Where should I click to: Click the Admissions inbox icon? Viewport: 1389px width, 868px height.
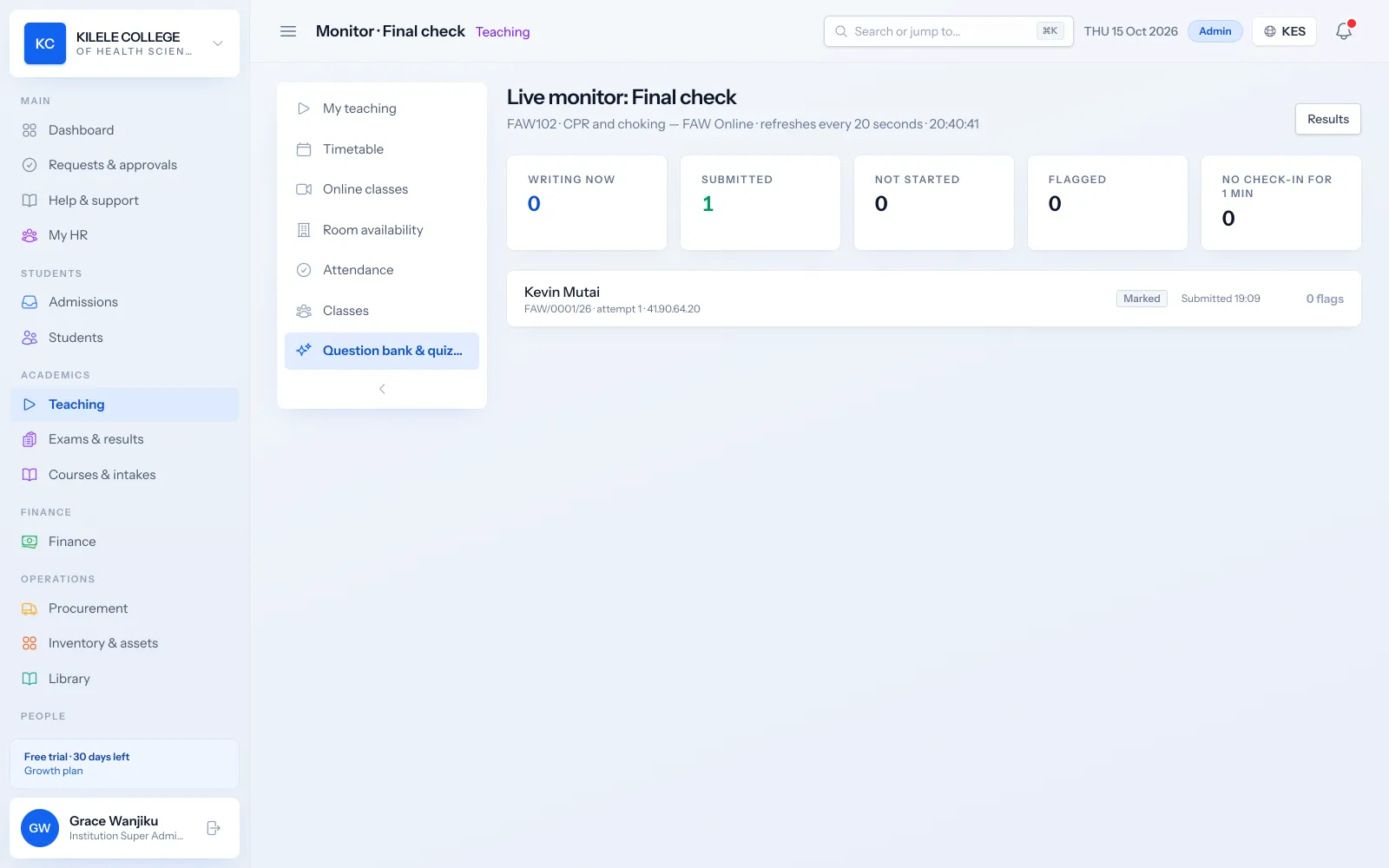coord(30,302)
